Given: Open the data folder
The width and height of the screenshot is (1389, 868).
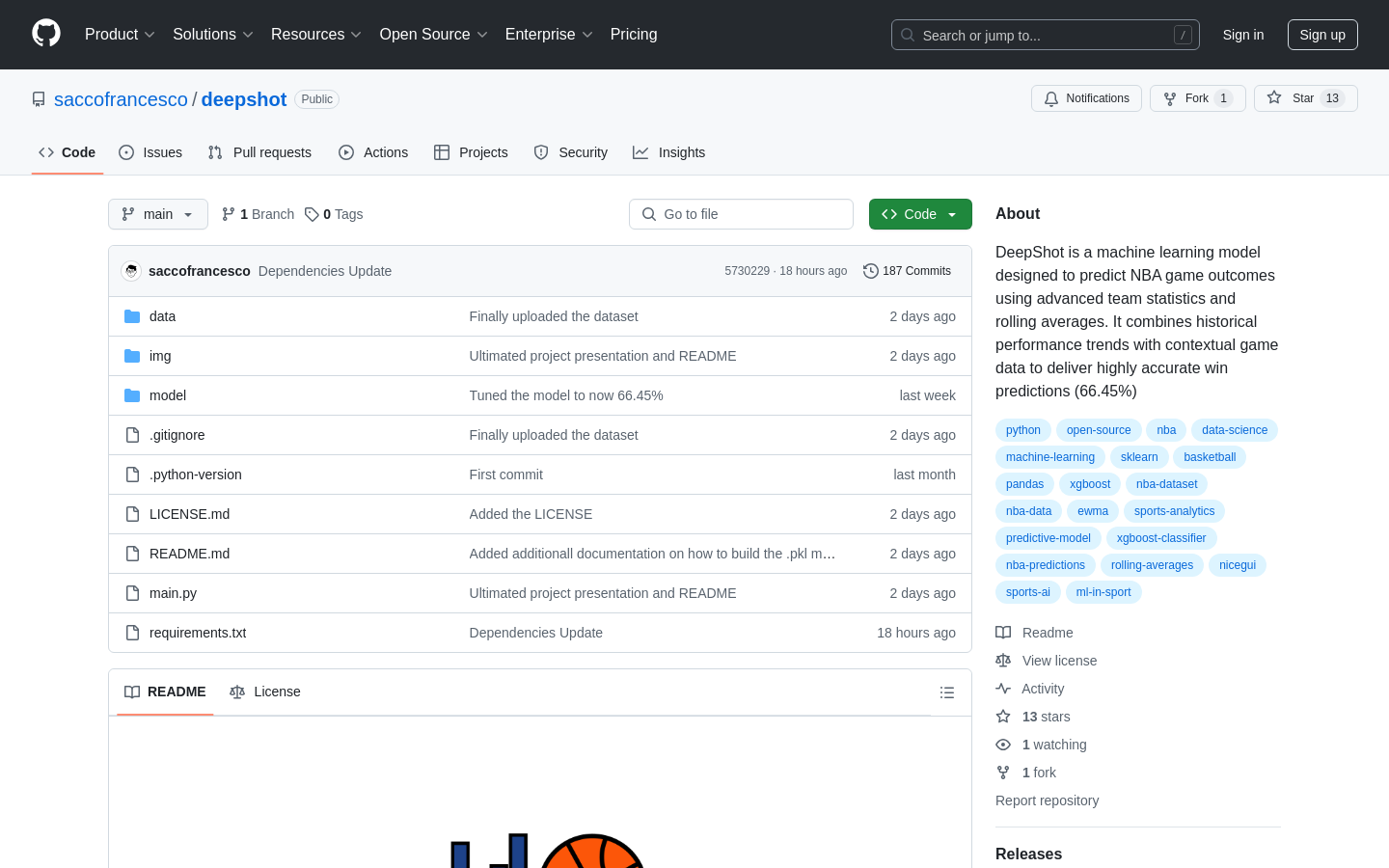Looking at the screenshot, I should (162, 316).
